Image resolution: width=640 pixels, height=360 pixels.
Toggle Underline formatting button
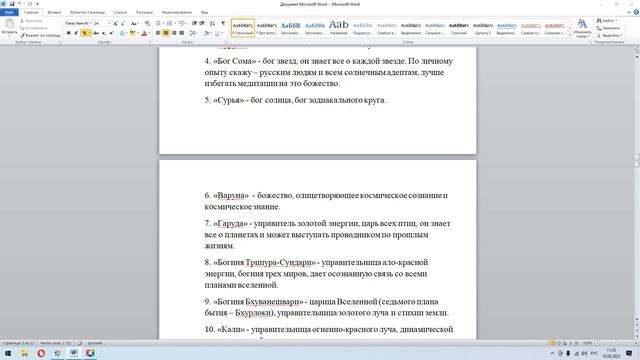click(x=84, y=33)
